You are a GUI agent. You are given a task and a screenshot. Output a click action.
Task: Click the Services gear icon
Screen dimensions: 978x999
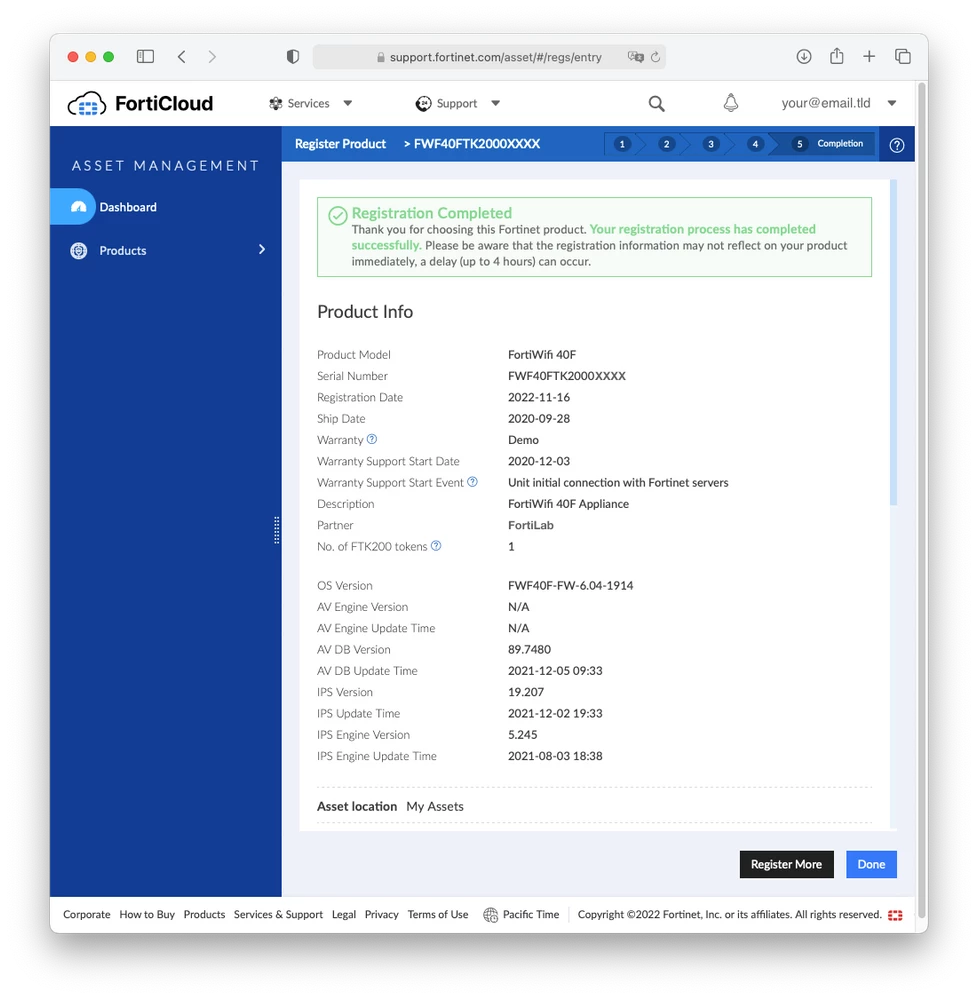coord(275,103)
